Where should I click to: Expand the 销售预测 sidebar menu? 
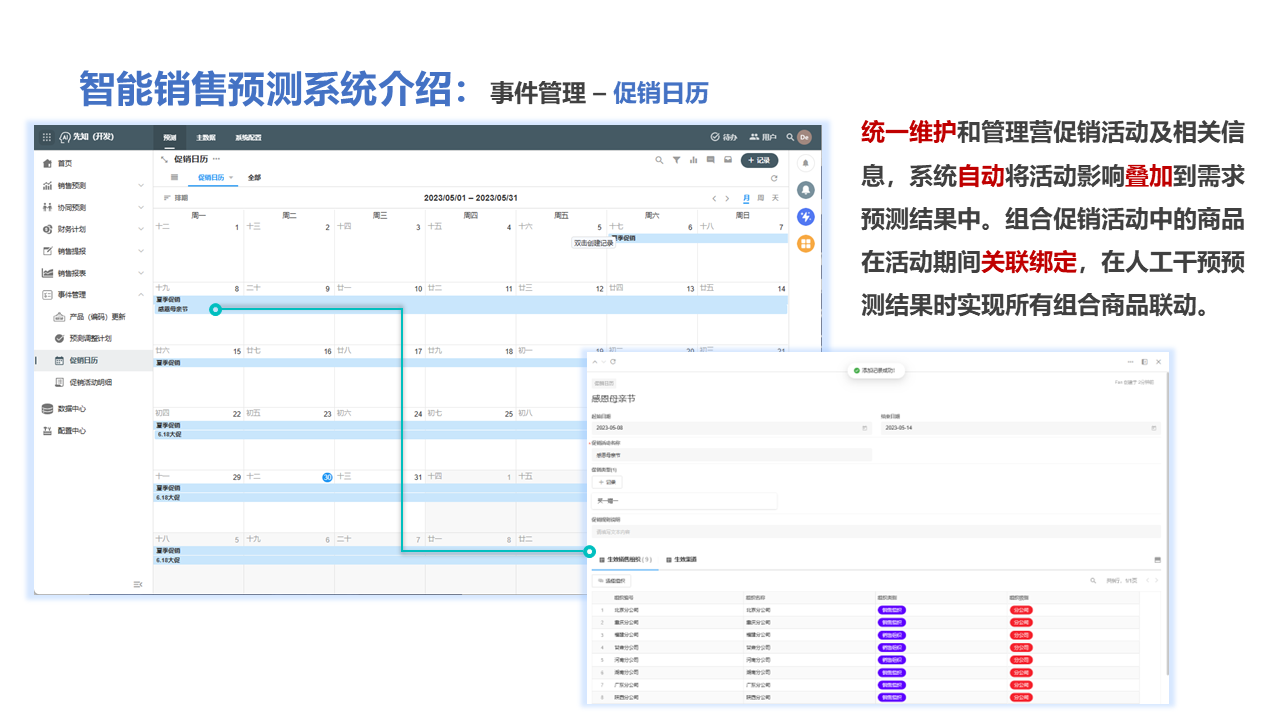click(x=140, y=185)
